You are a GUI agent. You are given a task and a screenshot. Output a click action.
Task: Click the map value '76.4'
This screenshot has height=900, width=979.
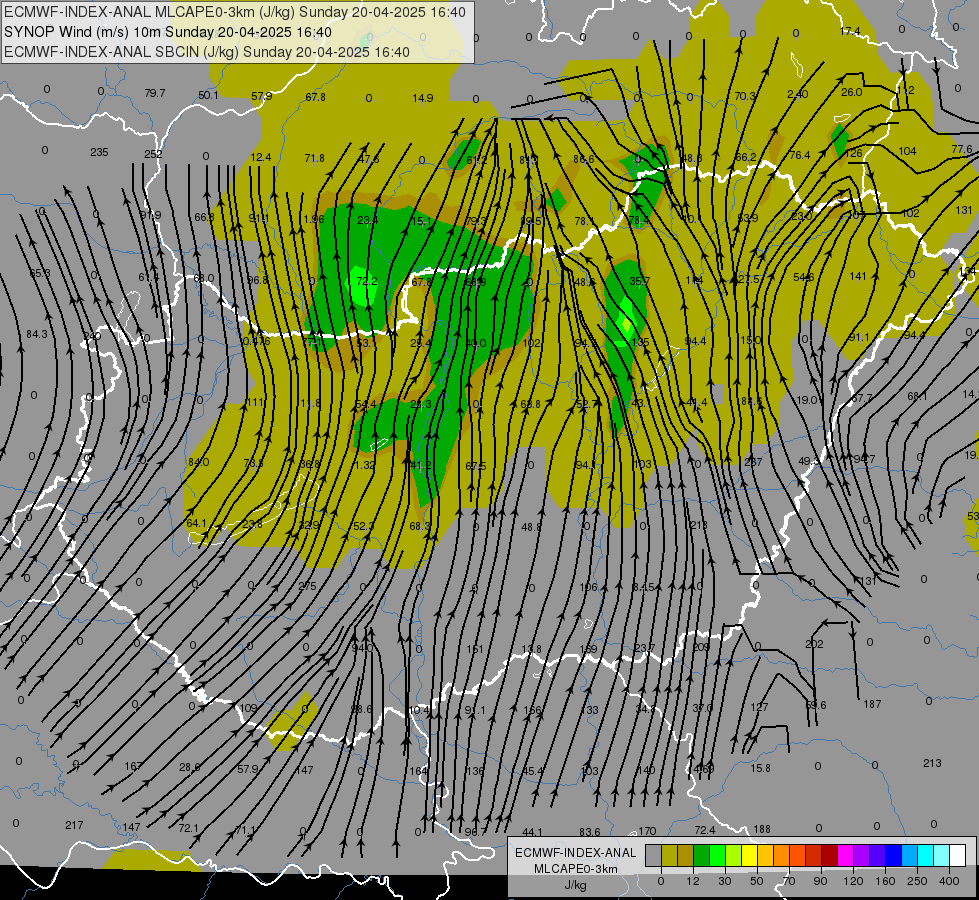[x=800, y=155]
